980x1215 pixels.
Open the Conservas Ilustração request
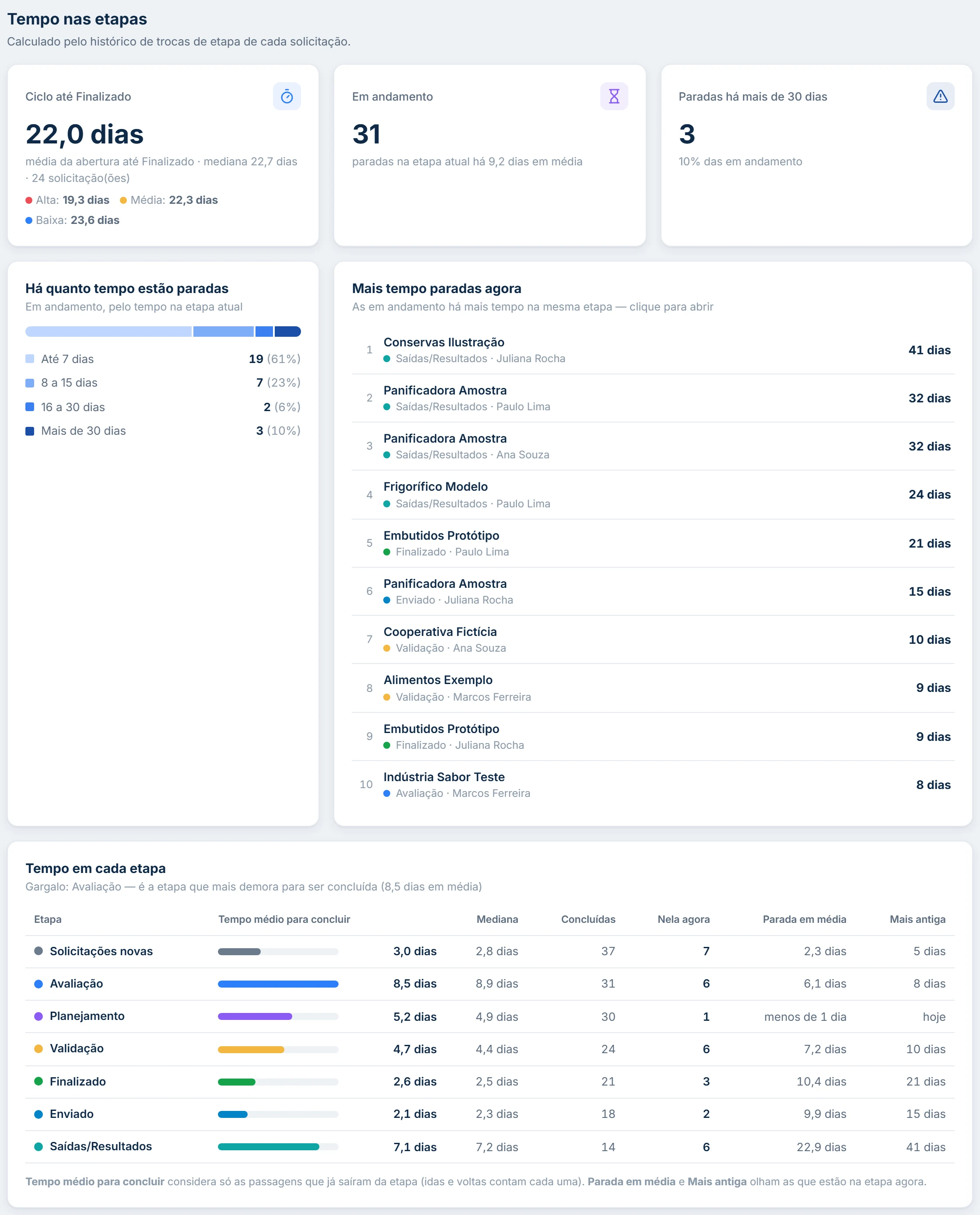click(x=653, y=350)
